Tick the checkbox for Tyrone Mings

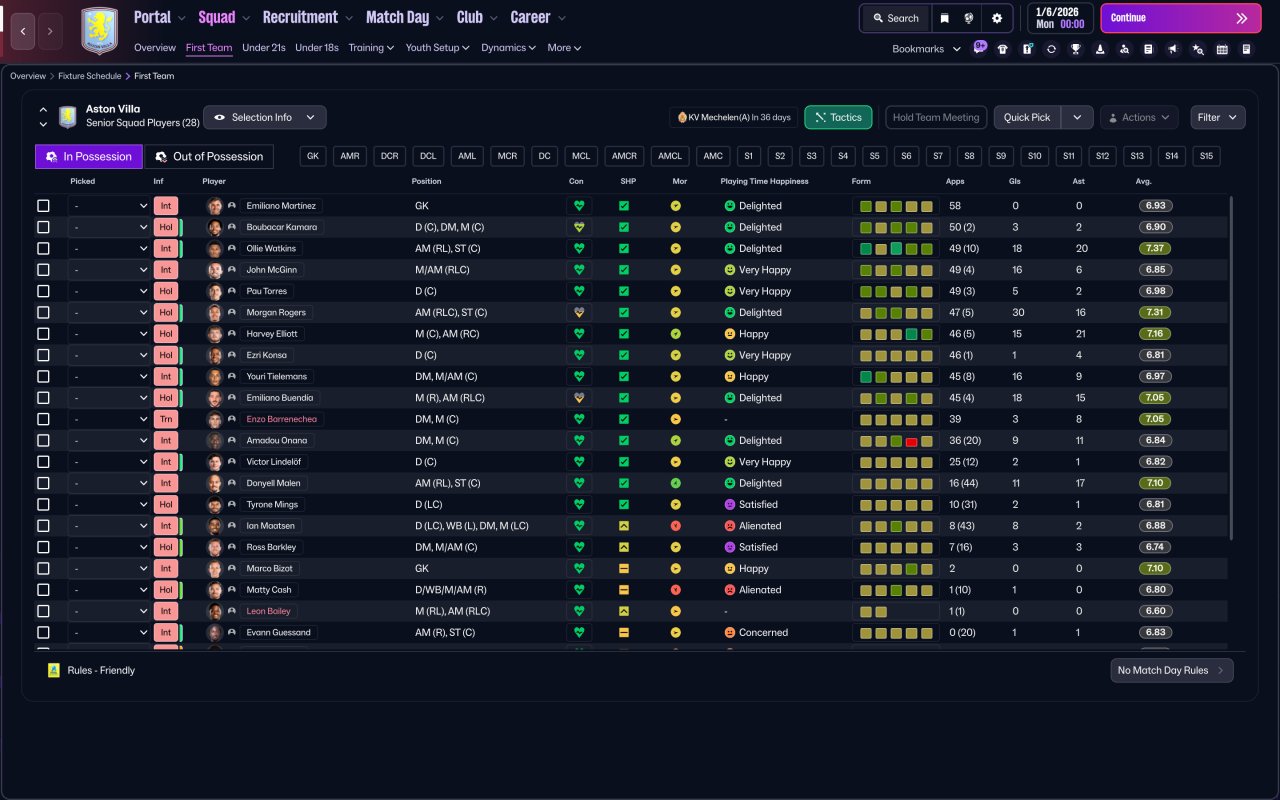tap(43, 505)
